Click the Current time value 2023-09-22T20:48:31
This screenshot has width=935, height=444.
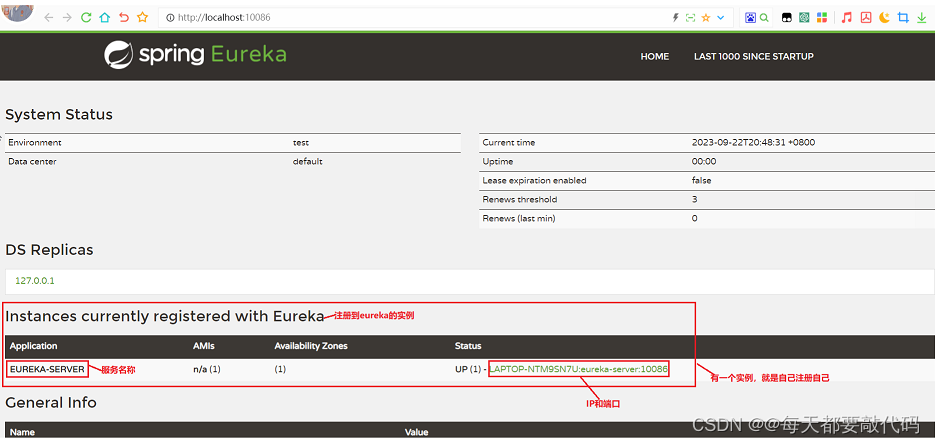point(753,142)
